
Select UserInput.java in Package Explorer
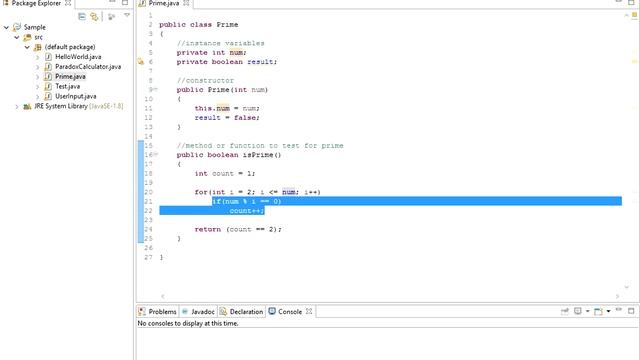(x=76, y=96)
